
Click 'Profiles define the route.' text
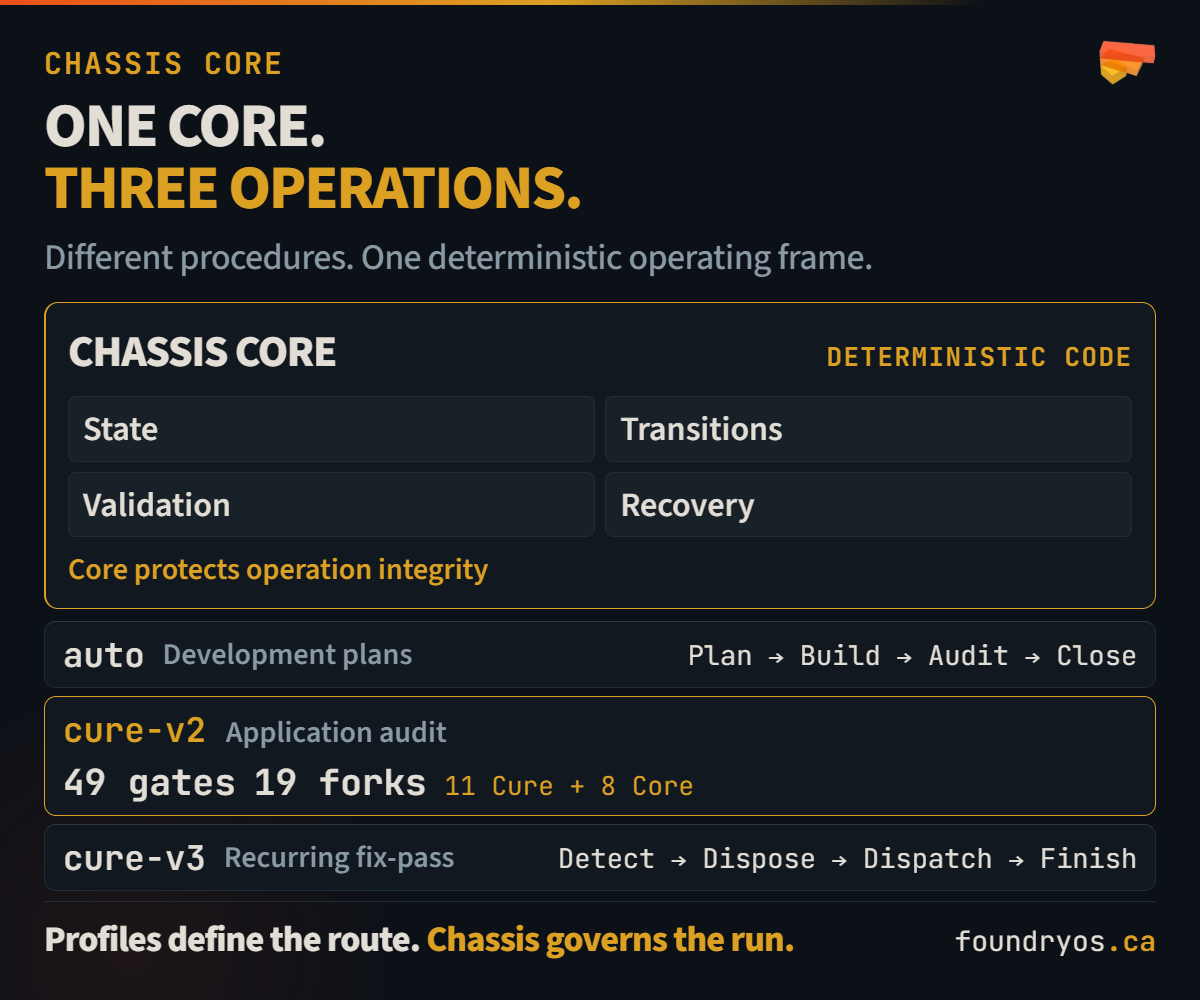point(232,941)
